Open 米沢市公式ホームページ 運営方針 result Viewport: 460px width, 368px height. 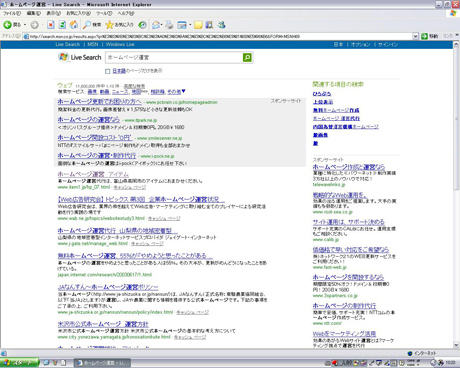click(103, 324)
